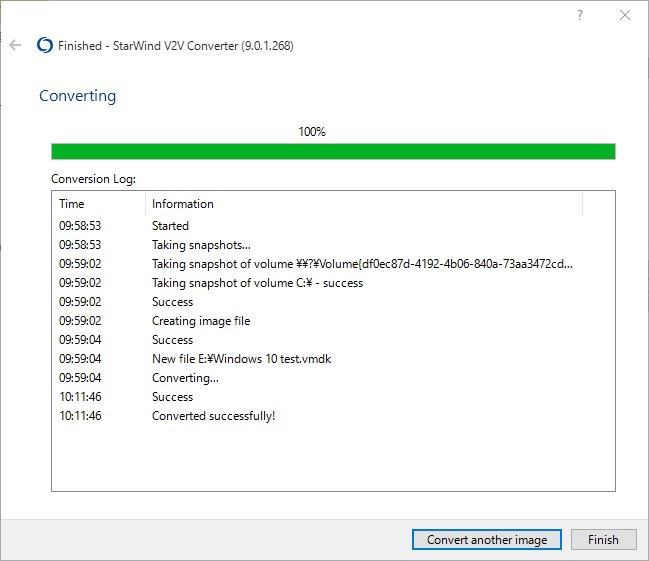Click the green 100% progress bar
Screen dimensions: 649x561
(333, 152)
